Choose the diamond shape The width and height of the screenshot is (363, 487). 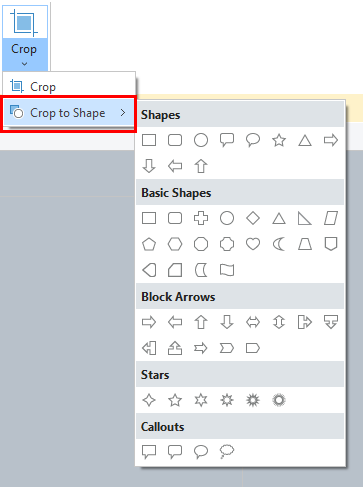[253, 218]
